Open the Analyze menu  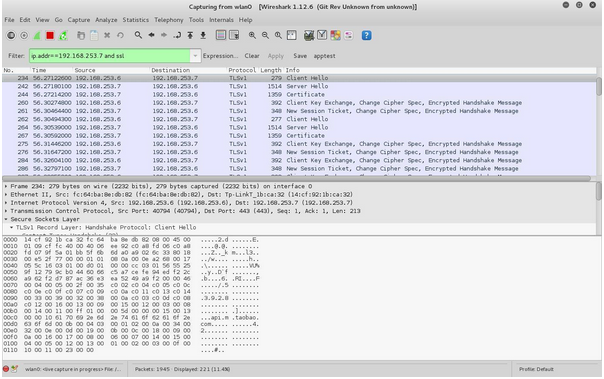(106, 20)
